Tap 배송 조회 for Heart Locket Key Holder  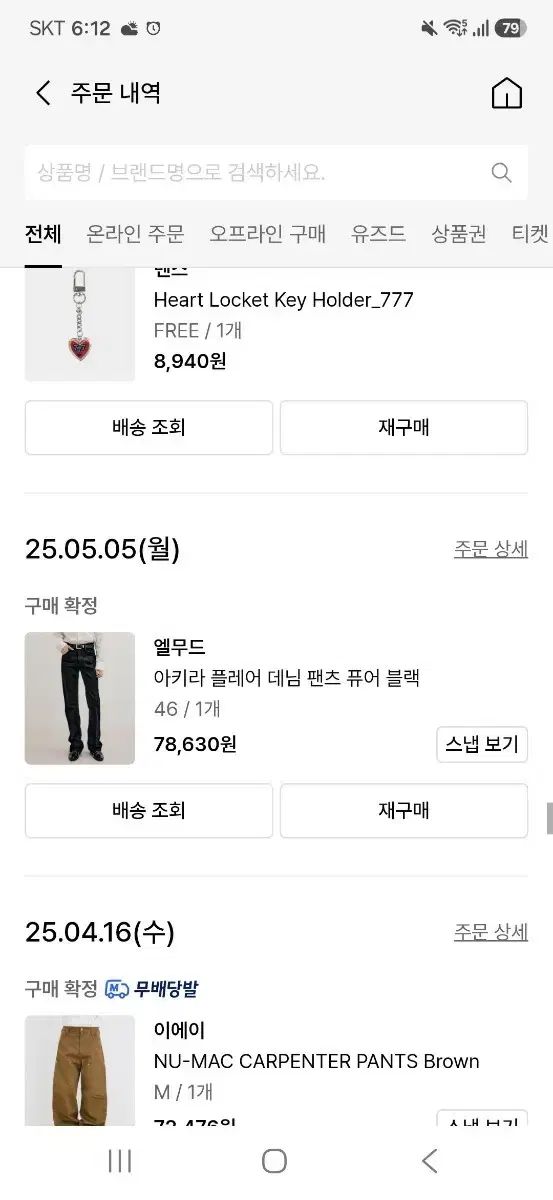[149, 428]
